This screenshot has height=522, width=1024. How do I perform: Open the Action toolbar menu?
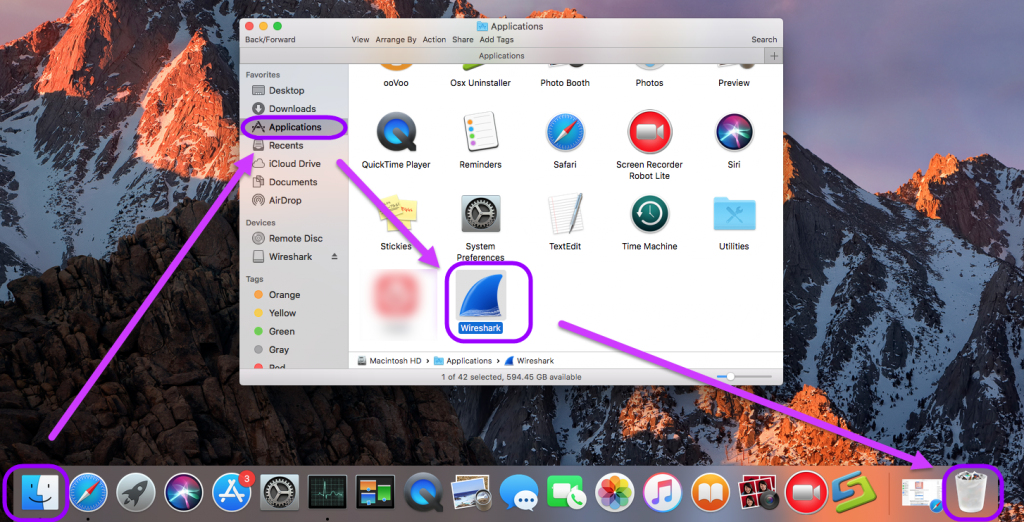pyautogui.click(x=434, y=40)
